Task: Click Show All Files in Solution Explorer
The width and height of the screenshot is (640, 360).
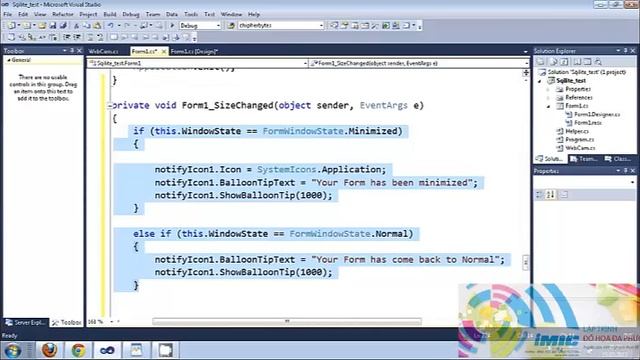Action: pos(554,62)
